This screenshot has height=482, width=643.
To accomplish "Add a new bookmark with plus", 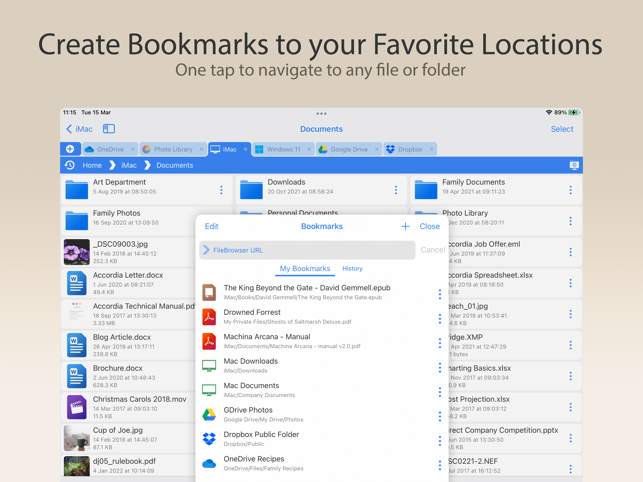I will (x=405, y=226).
